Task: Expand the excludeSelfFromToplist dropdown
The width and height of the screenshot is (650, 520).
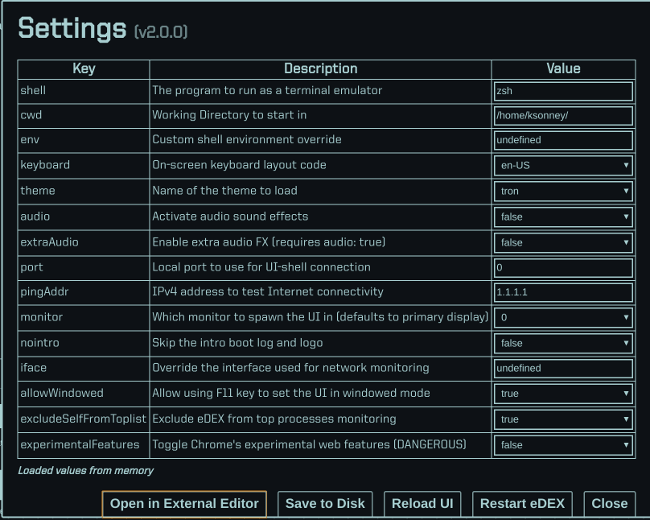Action: point(563,419)
